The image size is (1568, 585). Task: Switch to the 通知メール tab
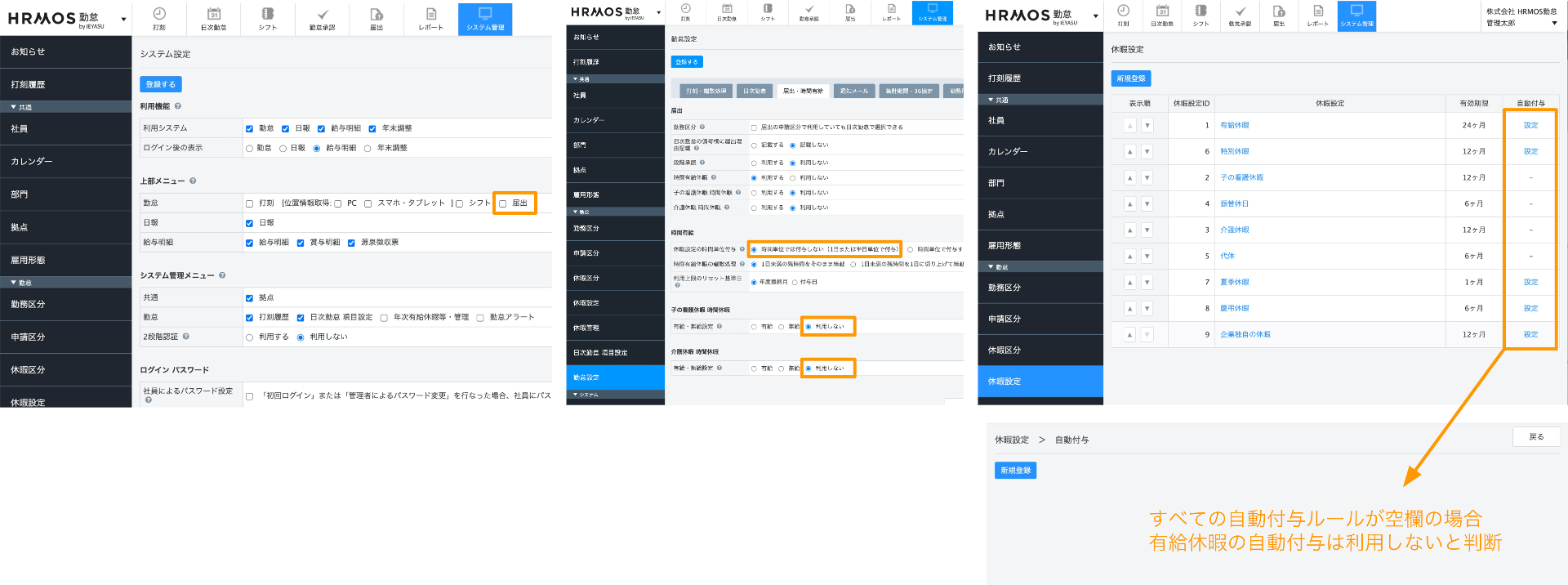click(854, 91)
